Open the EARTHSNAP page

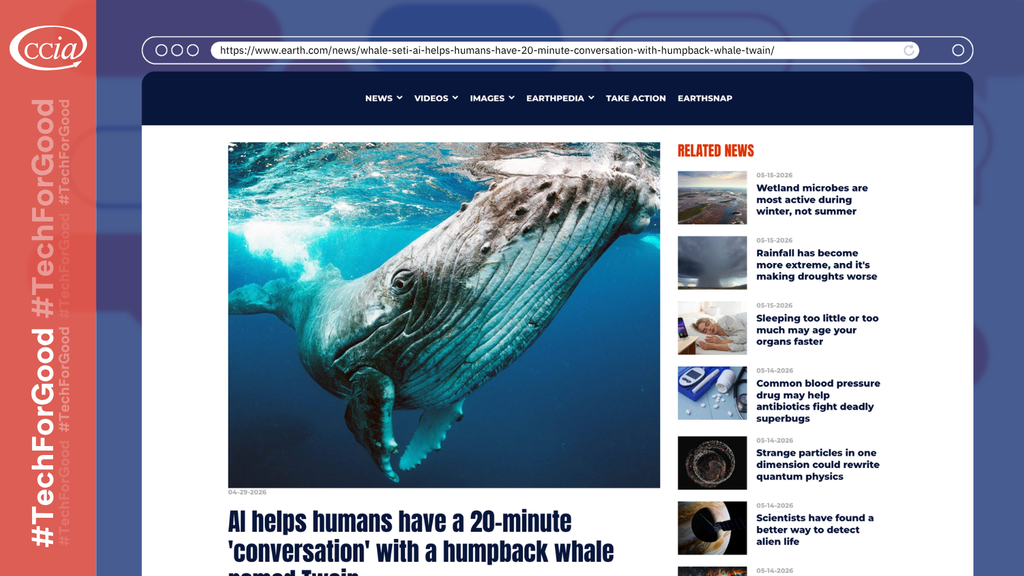point(705,98)
